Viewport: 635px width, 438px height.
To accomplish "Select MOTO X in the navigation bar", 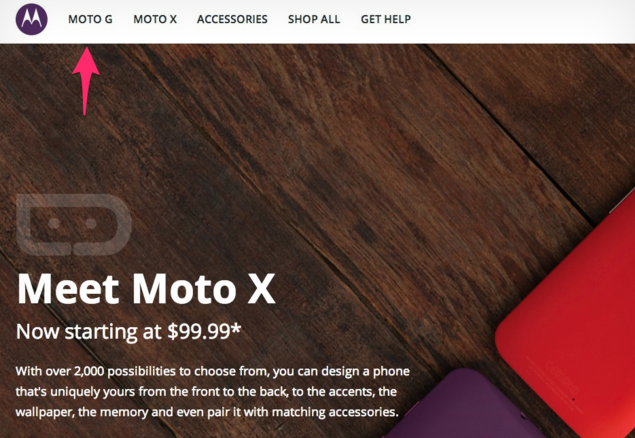I will pyautogui.click(x=155, y=19).
